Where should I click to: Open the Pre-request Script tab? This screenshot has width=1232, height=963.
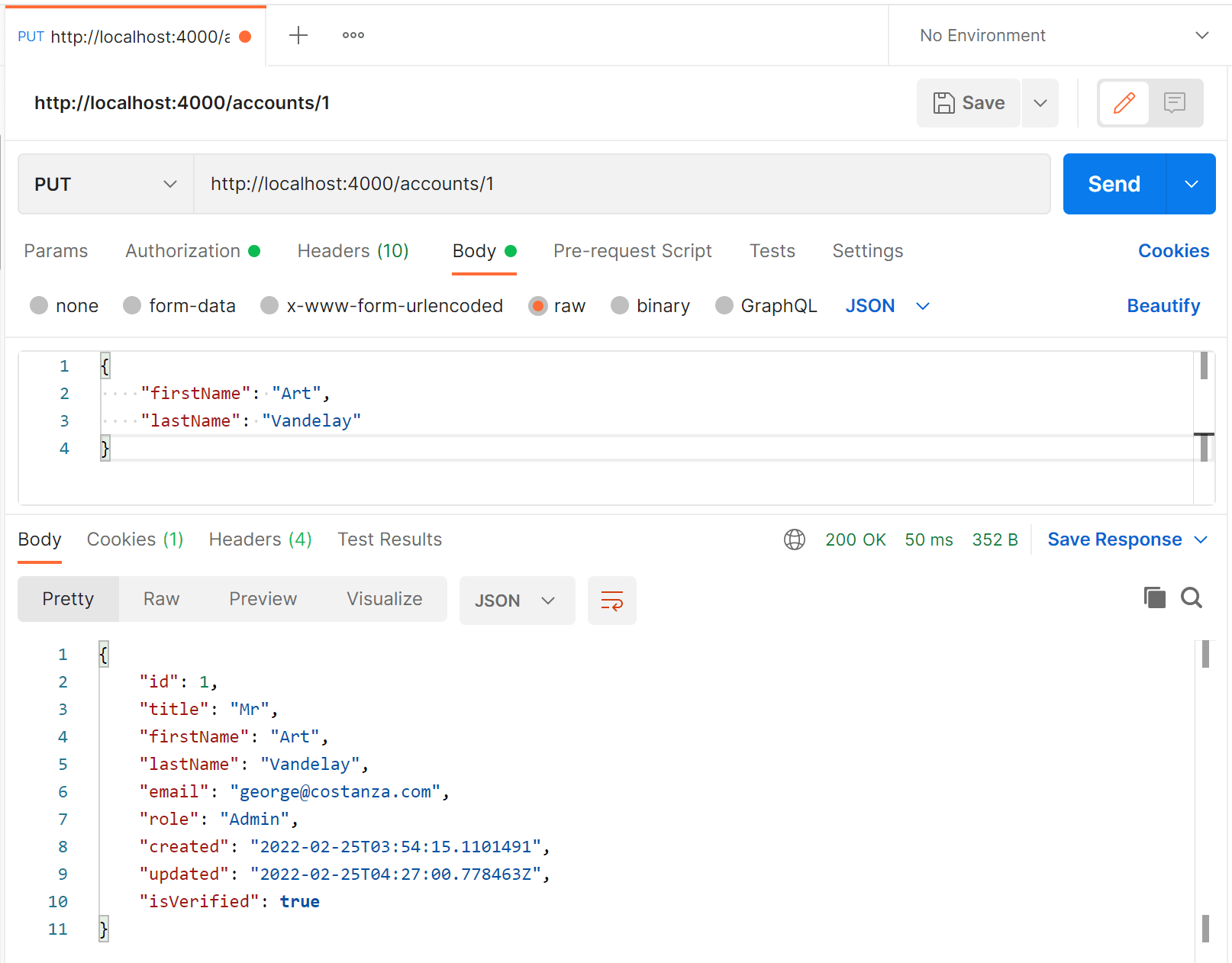633,251
